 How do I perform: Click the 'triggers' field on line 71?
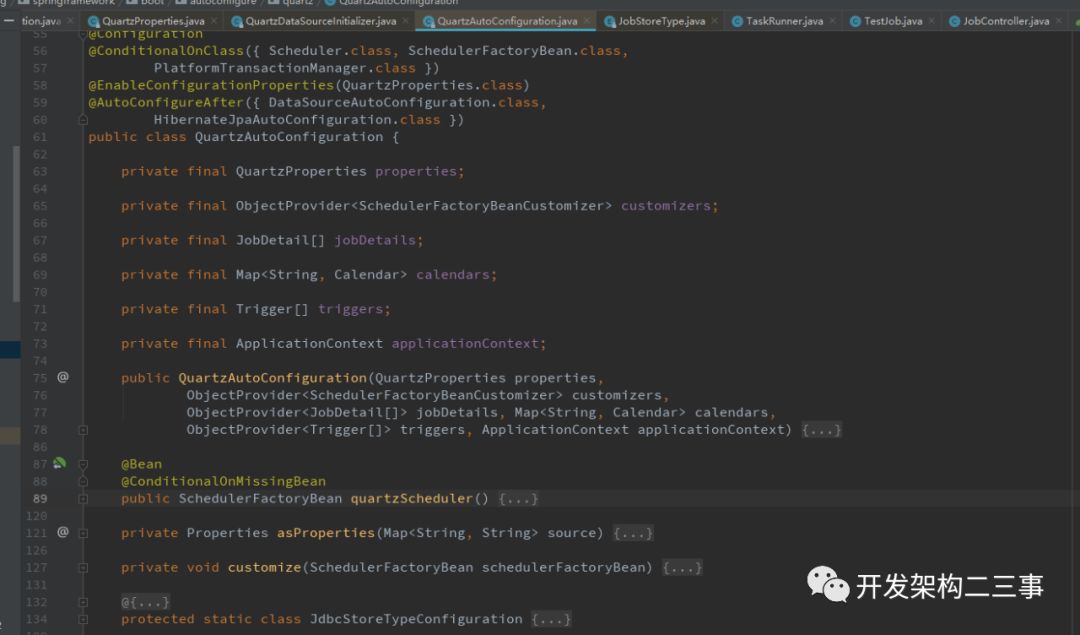(x=350, y=309)
